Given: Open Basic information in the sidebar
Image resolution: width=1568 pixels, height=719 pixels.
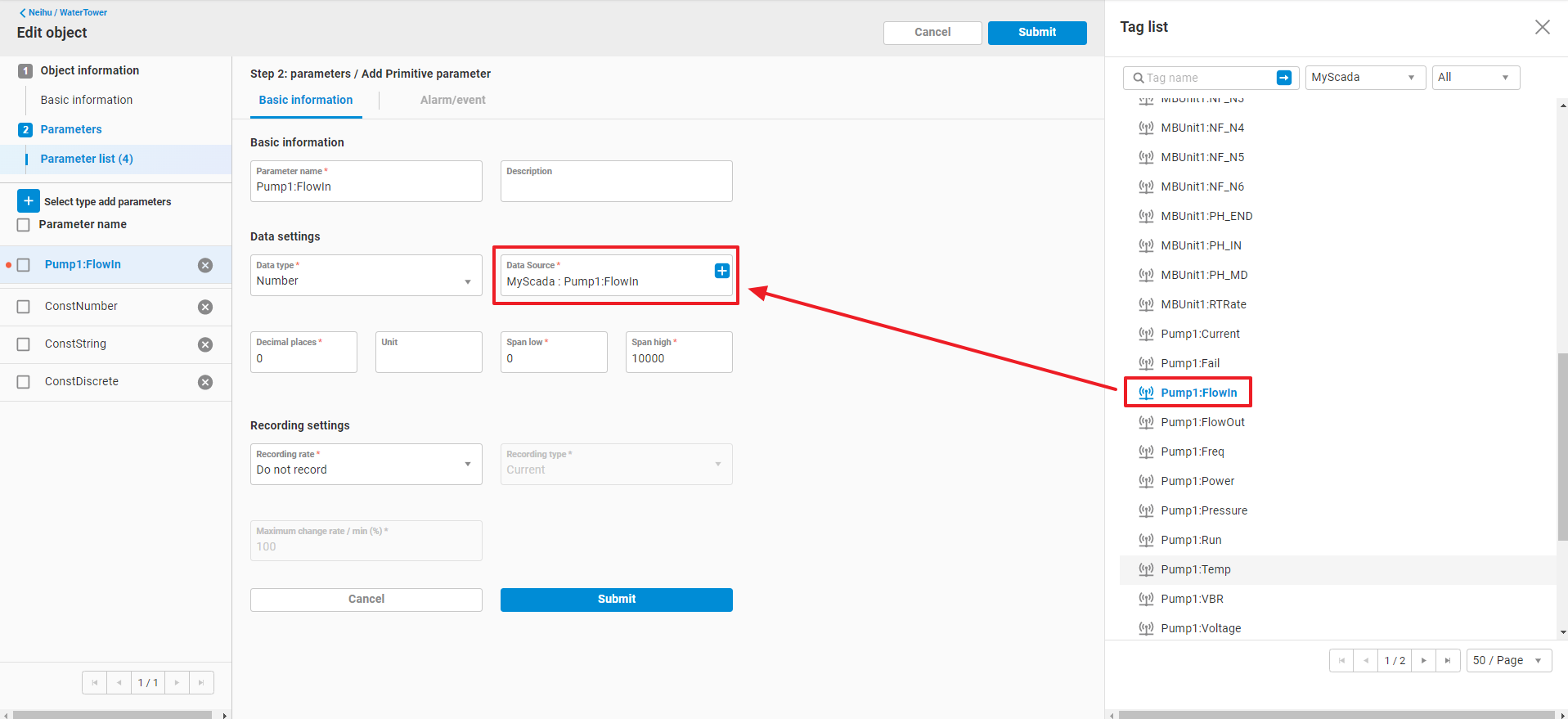Looking at the screenshot, I should coord(87,100).
